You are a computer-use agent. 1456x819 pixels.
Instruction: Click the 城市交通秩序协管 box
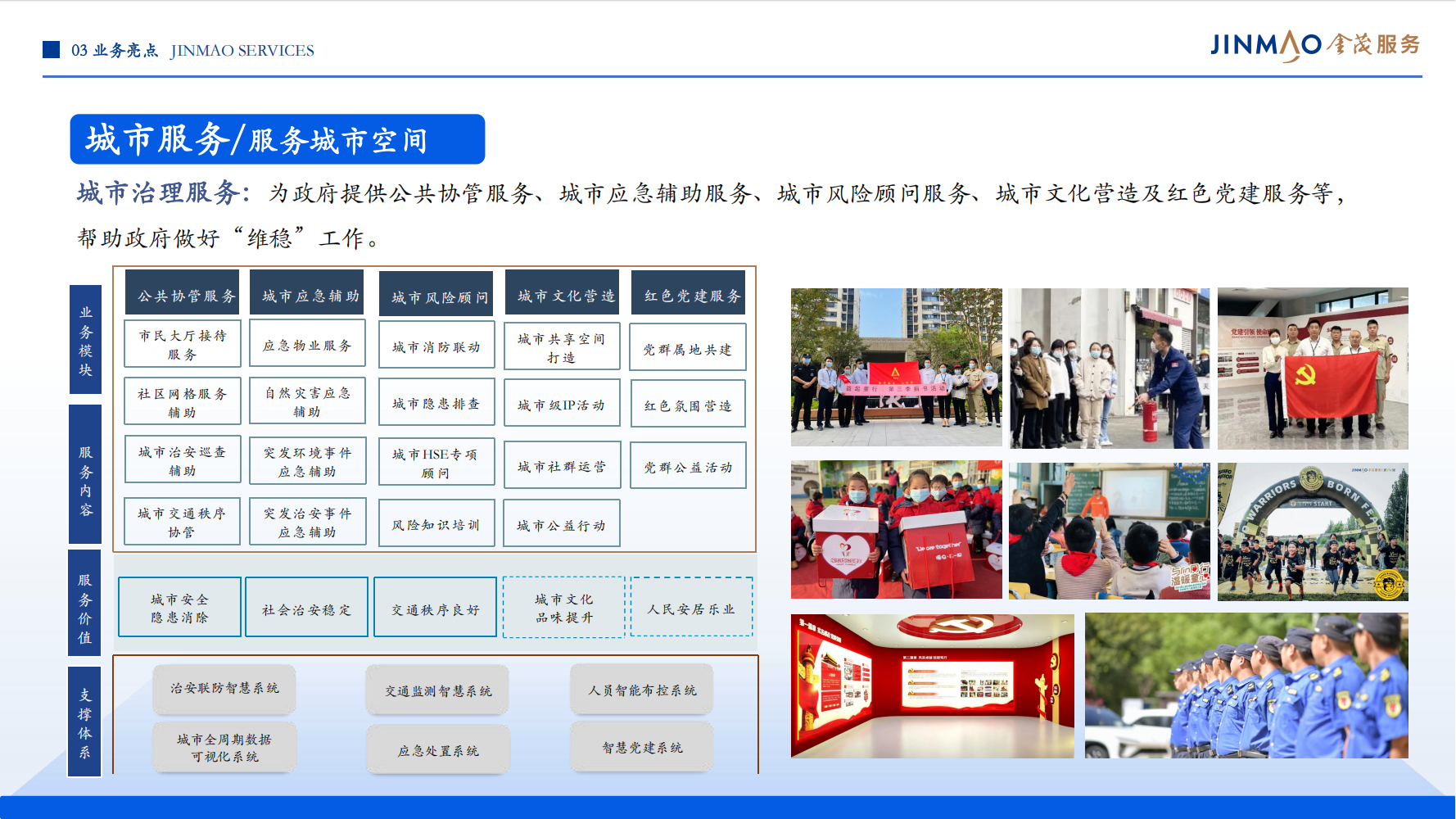182,522
